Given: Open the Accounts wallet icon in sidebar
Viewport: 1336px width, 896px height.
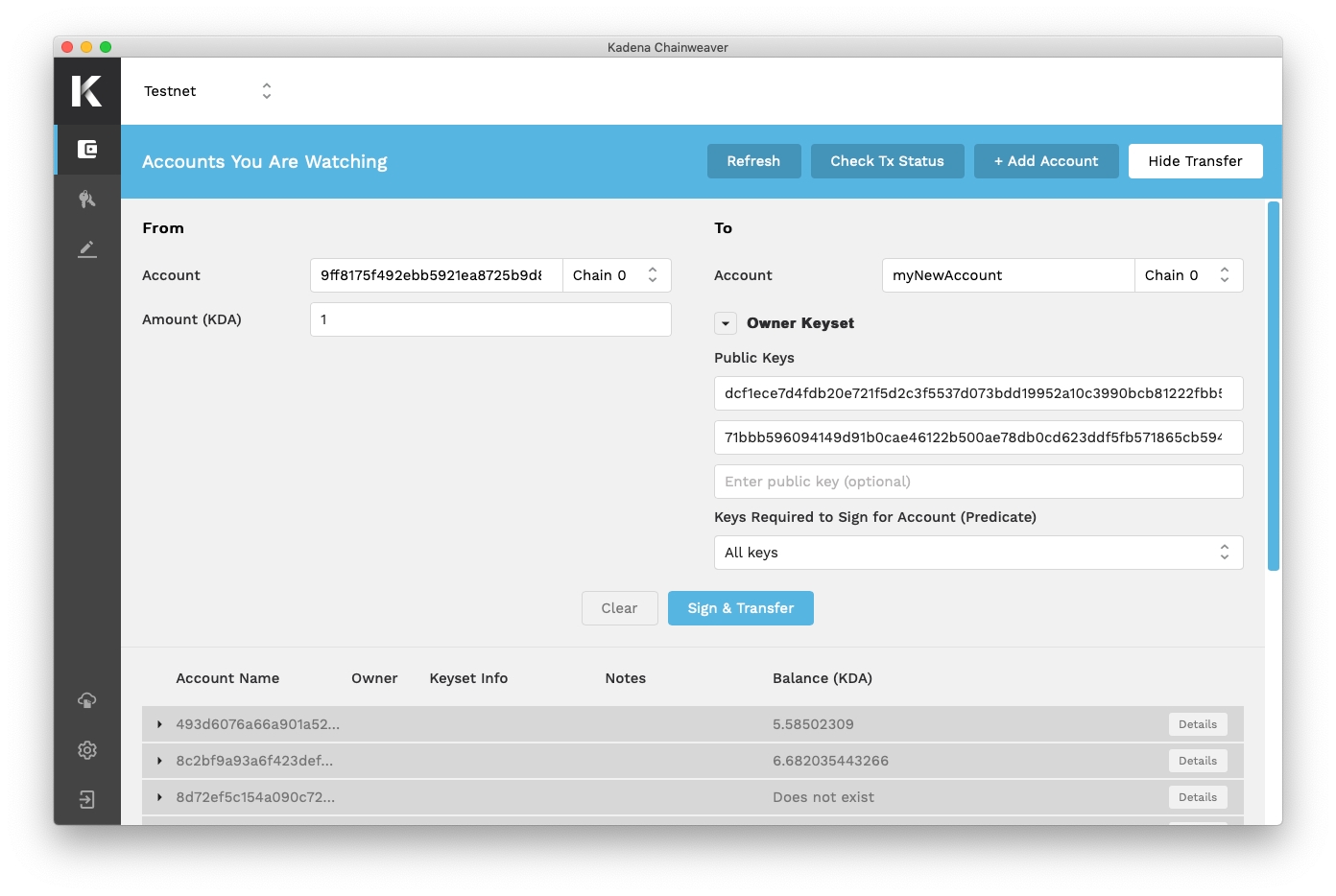Looking at the screenshot, I should [x=87, y=150].
